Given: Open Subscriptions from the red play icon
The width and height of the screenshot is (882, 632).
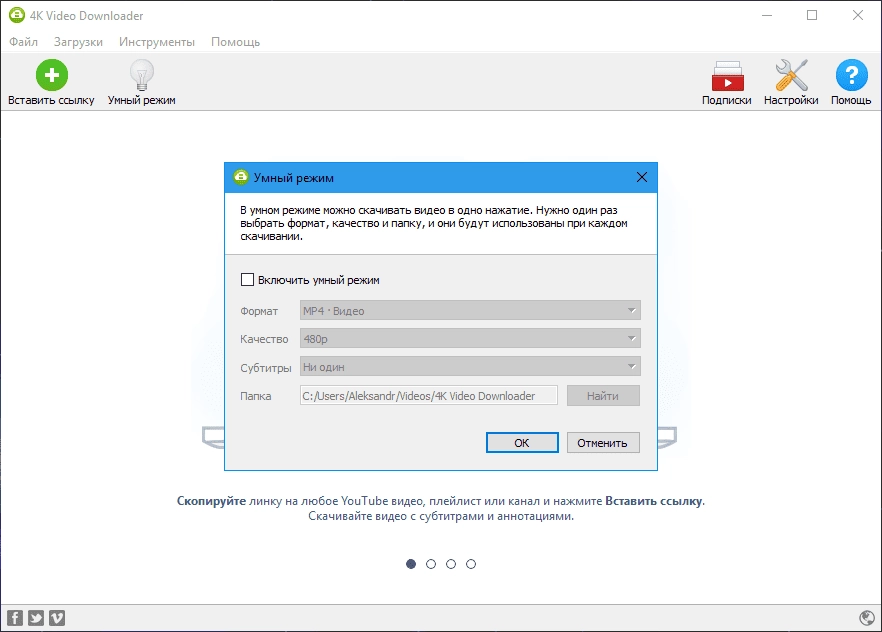Looking at the screenshot, I should 727,76.
